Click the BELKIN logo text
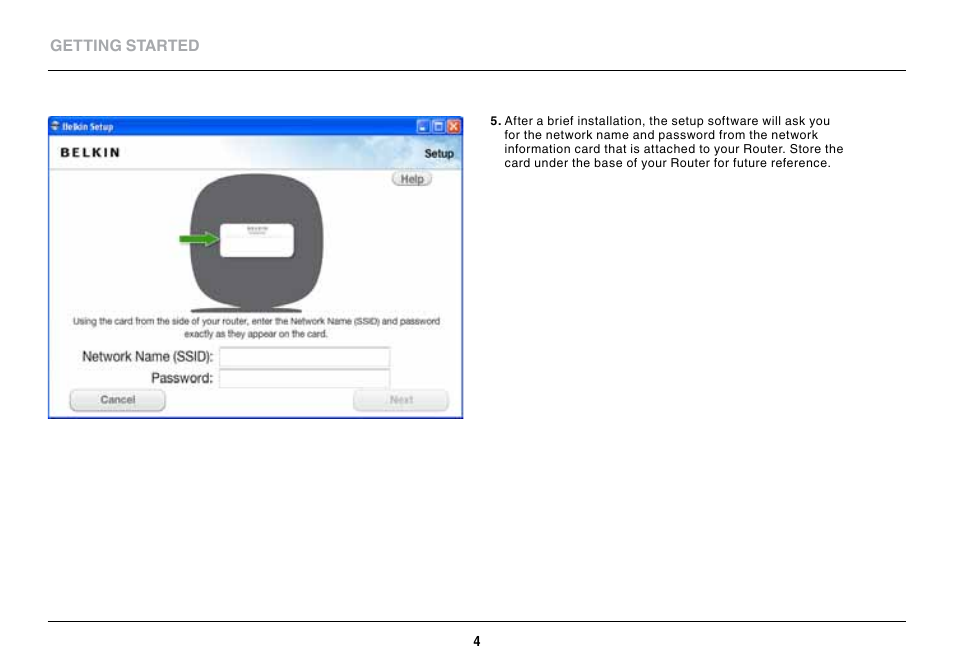Screen dimensions: 954x669 [x=90, y=153]
